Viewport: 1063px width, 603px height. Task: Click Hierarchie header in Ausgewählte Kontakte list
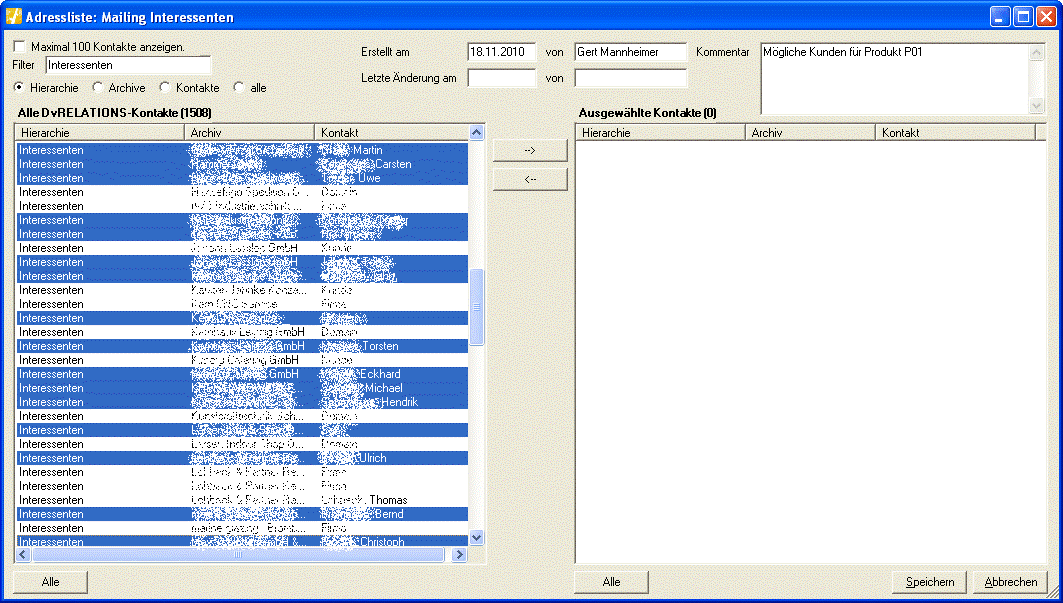point(660,133)
